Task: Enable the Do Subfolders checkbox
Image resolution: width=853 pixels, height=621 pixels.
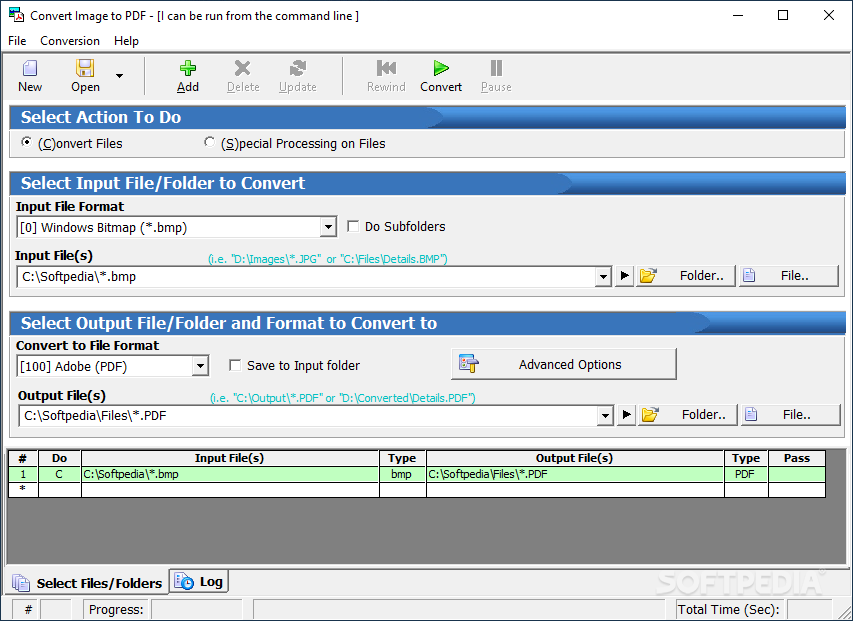Action: [x=353, y=226]
